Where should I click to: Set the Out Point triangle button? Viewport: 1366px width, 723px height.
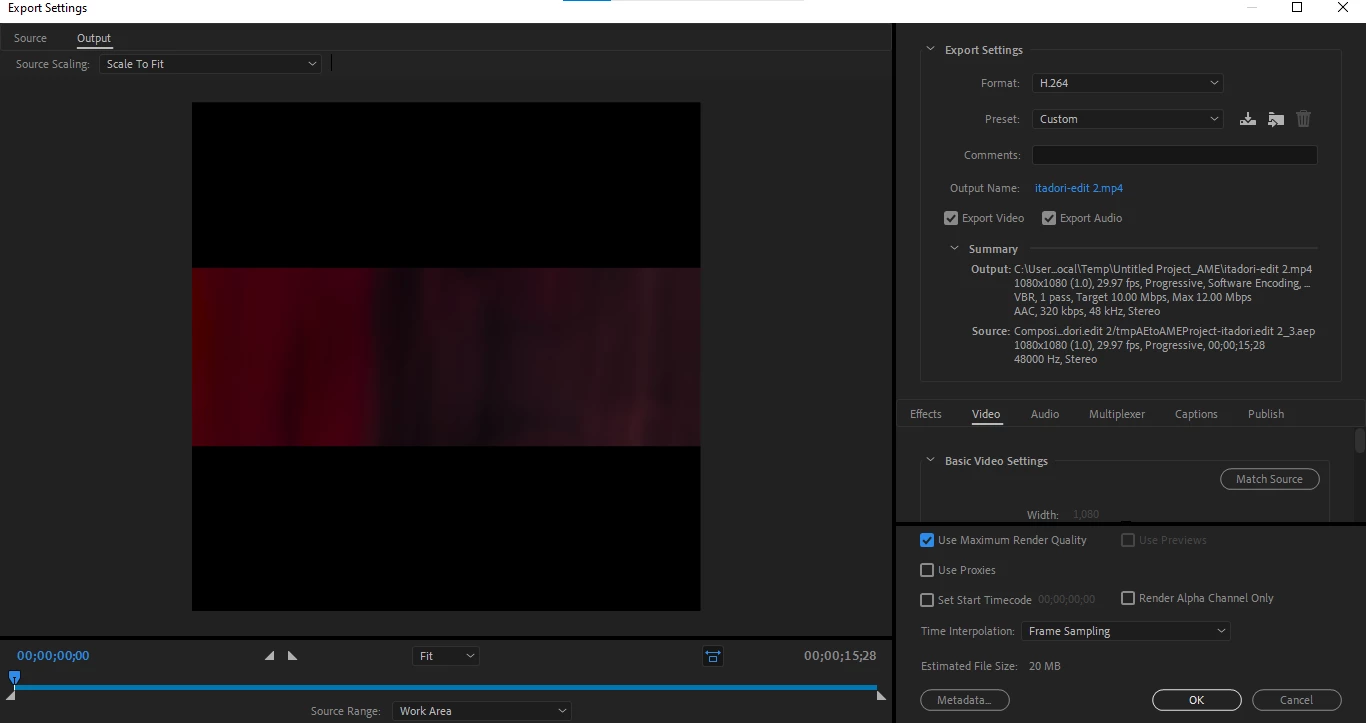292,656
